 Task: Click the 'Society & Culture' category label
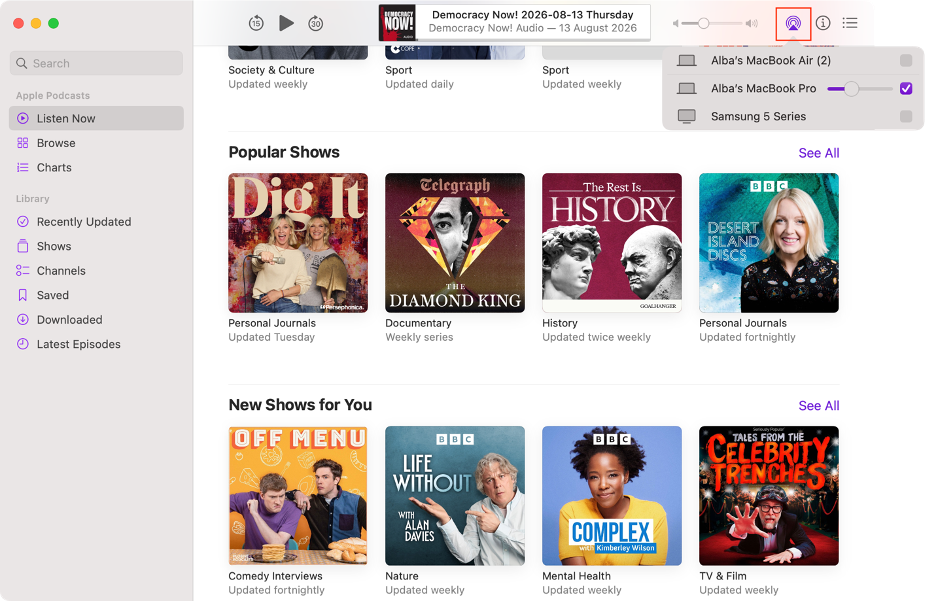[271, 70]
